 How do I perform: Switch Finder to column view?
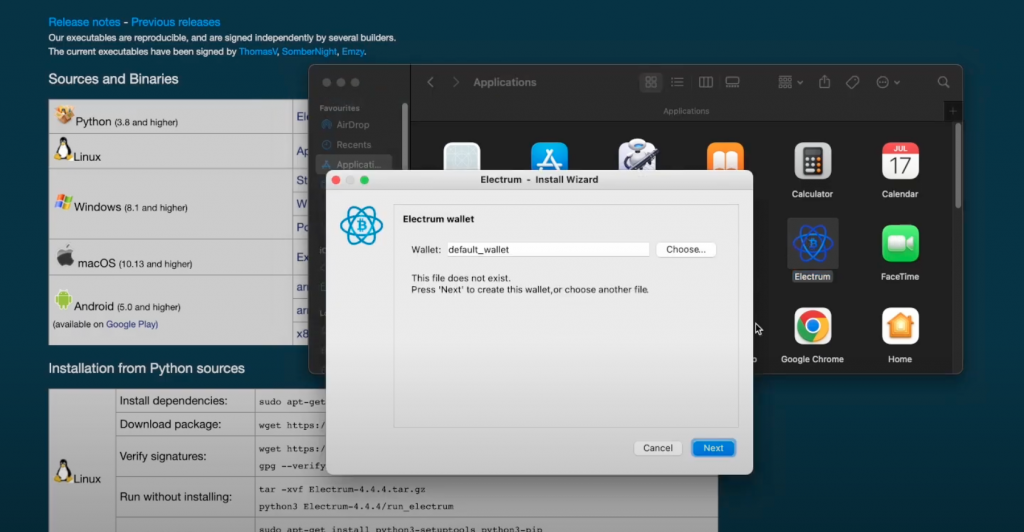705,82
